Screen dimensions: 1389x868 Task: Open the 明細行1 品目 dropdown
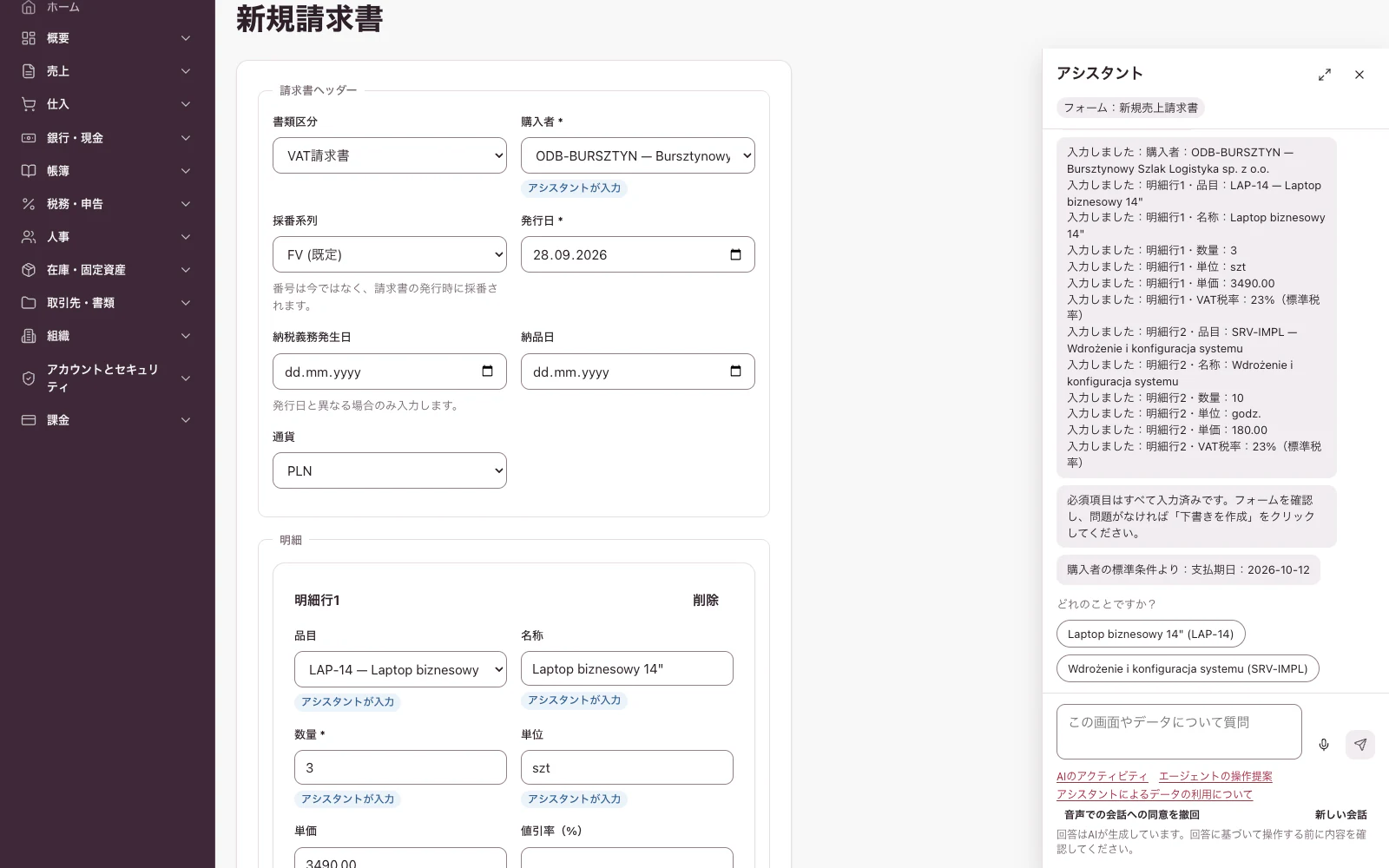coord(400,669)
